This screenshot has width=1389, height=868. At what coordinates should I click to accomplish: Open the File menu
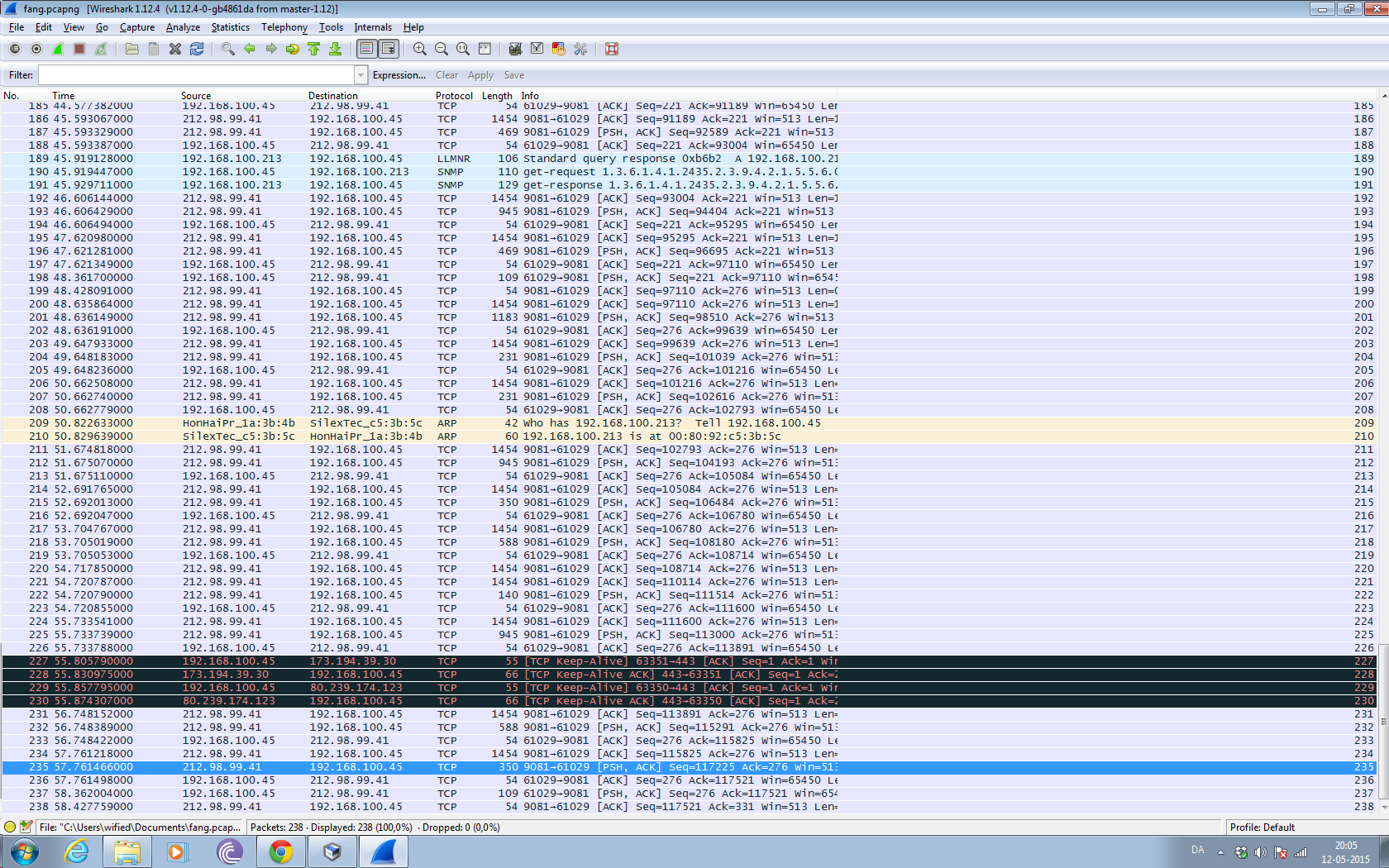point(17,27)
